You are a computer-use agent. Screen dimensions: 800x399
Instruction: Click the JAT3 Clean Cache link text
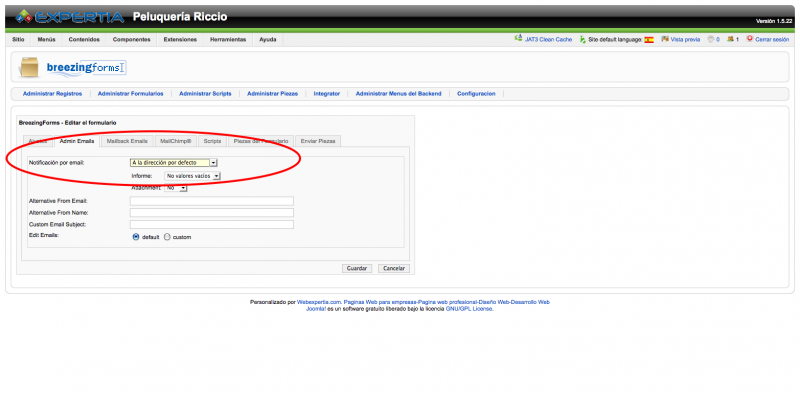548,40
